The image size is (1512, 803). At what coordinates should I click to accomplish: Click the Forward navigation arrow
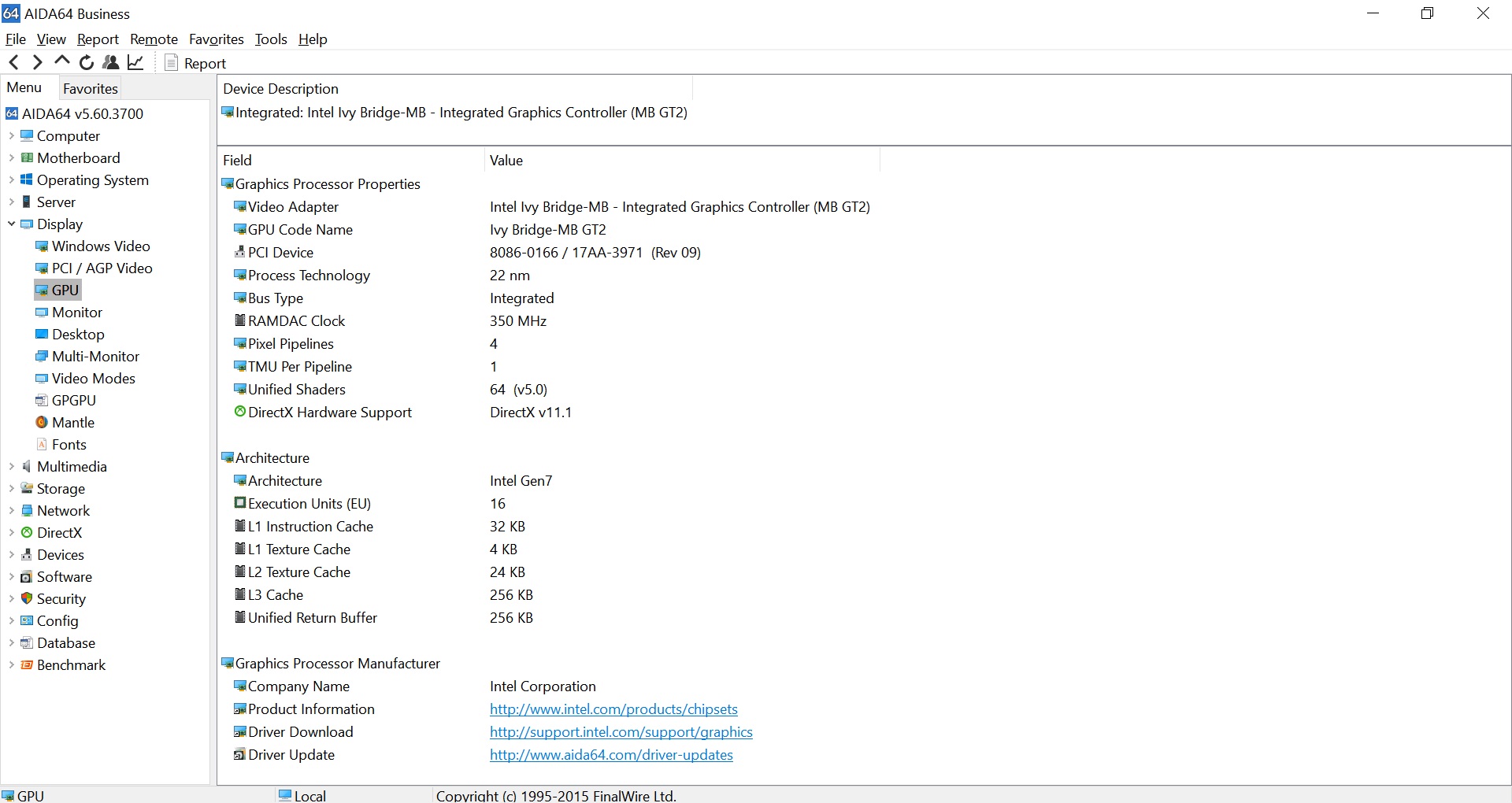(x=37, y=63)
